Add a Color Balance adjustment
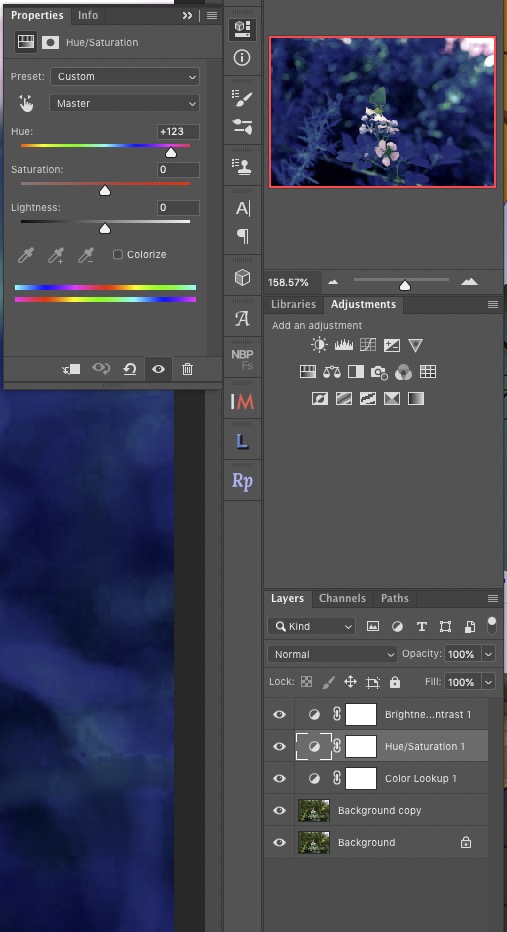This screenshot has width=507, height=932. [x=332, y=372]
